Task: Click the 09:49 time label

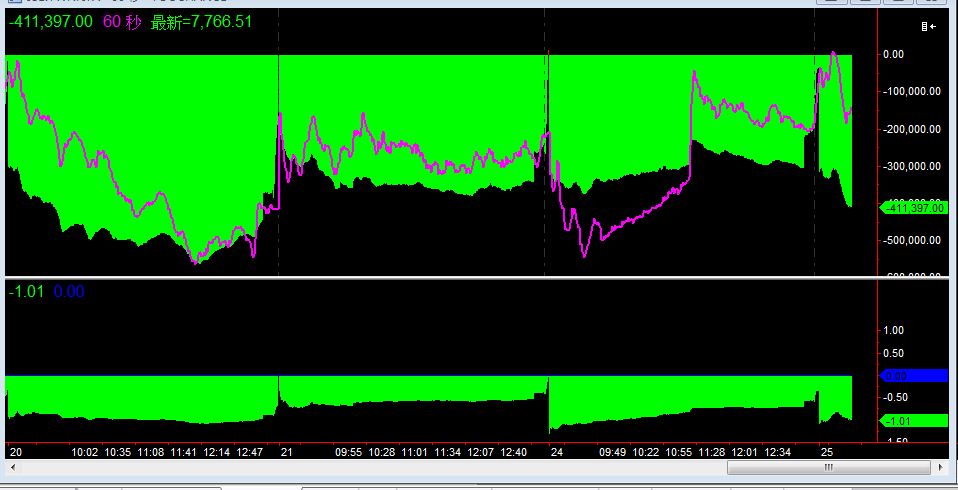Action: tap(613, 452)
